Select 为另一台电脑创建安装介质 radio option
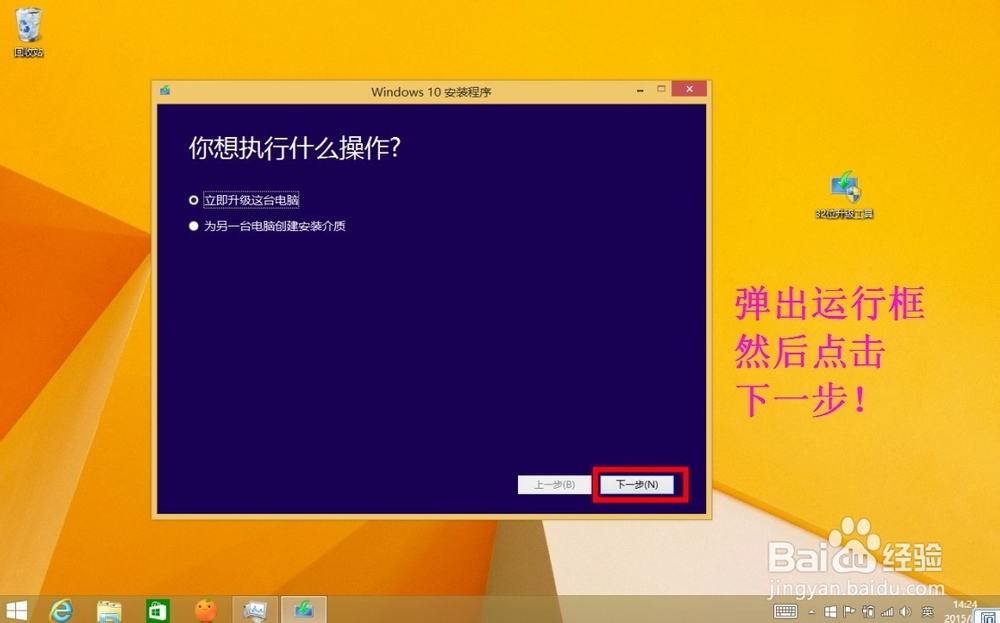 click(267, 226)
